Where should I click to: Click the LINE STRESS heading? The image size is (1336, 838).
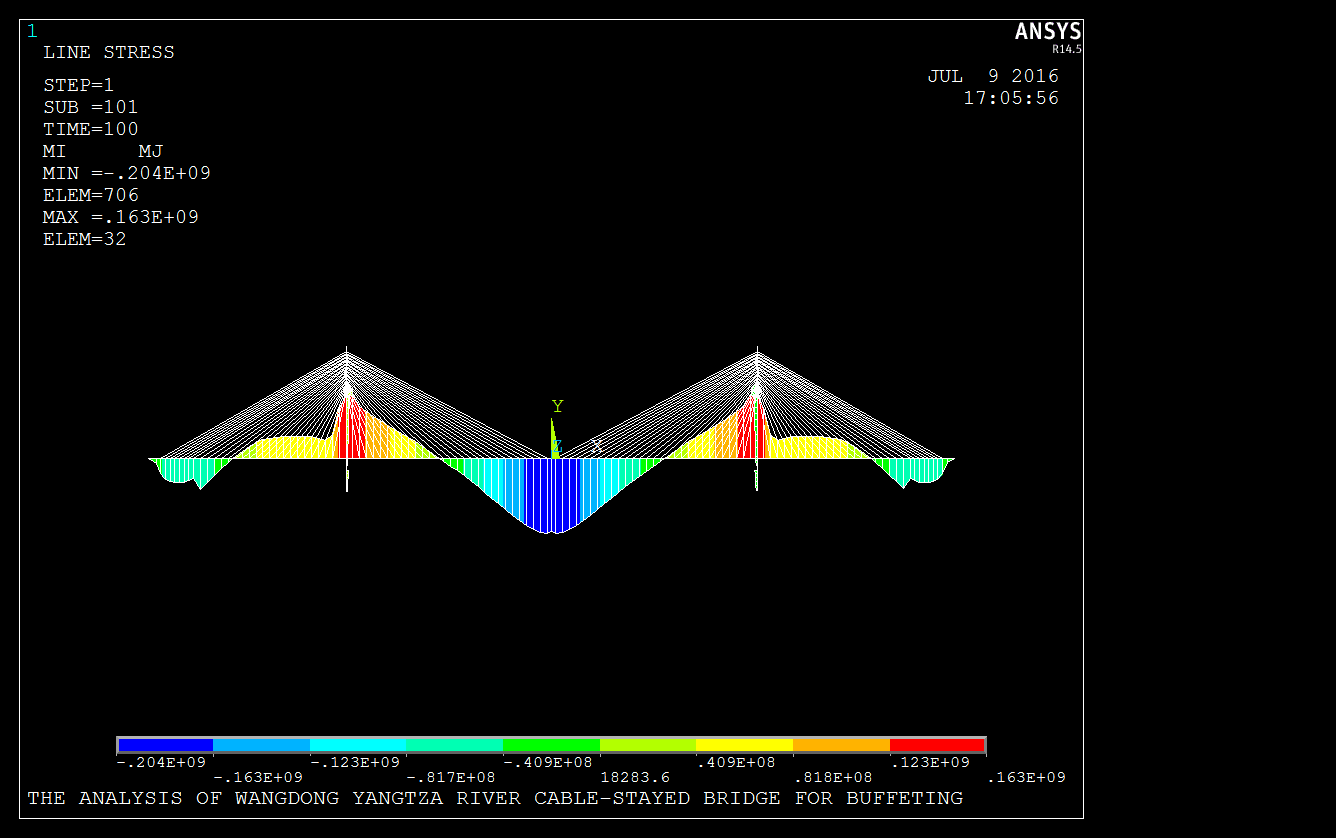click(108, 52)
